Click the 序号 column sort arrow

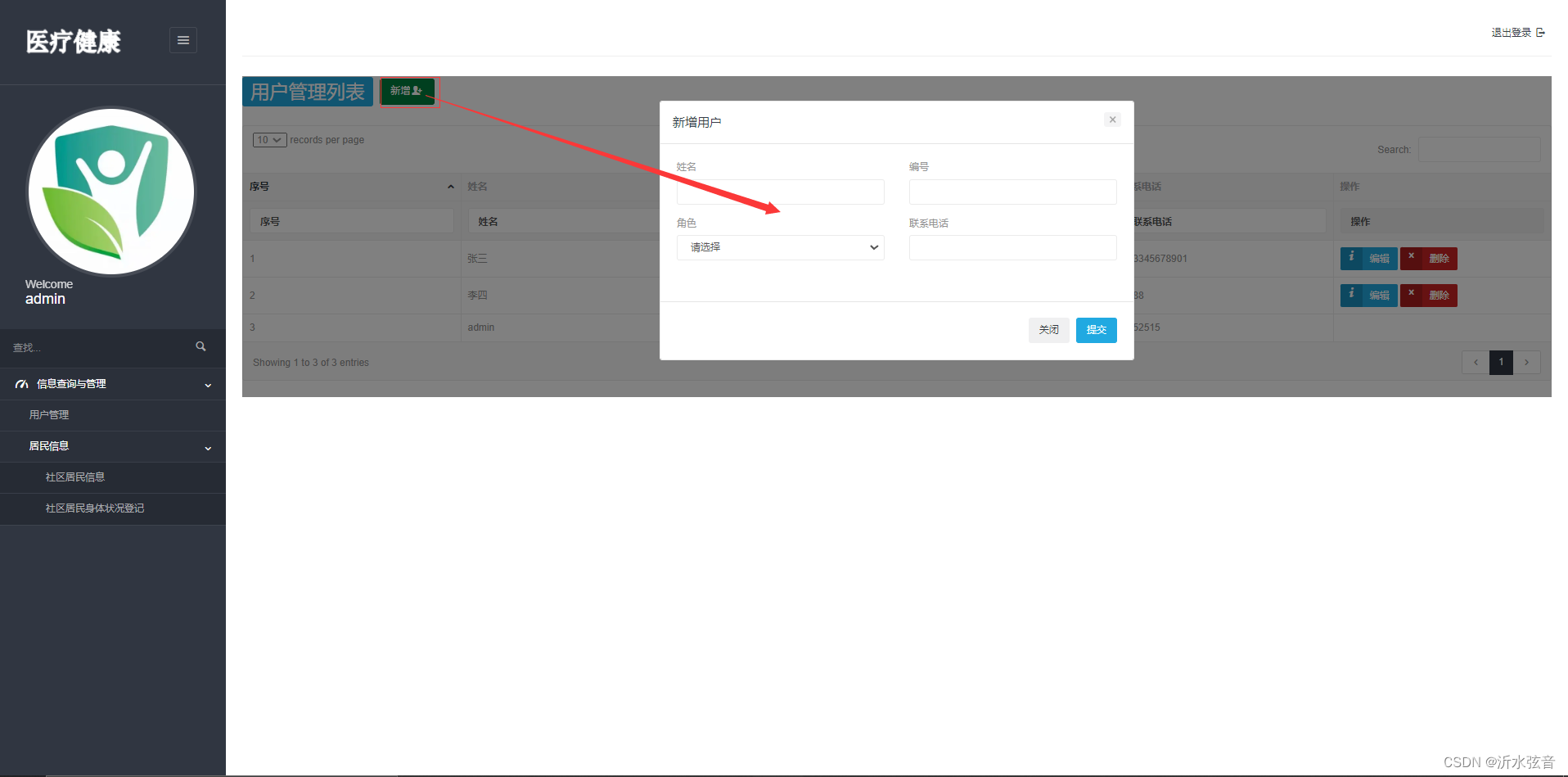pos(450,187)
